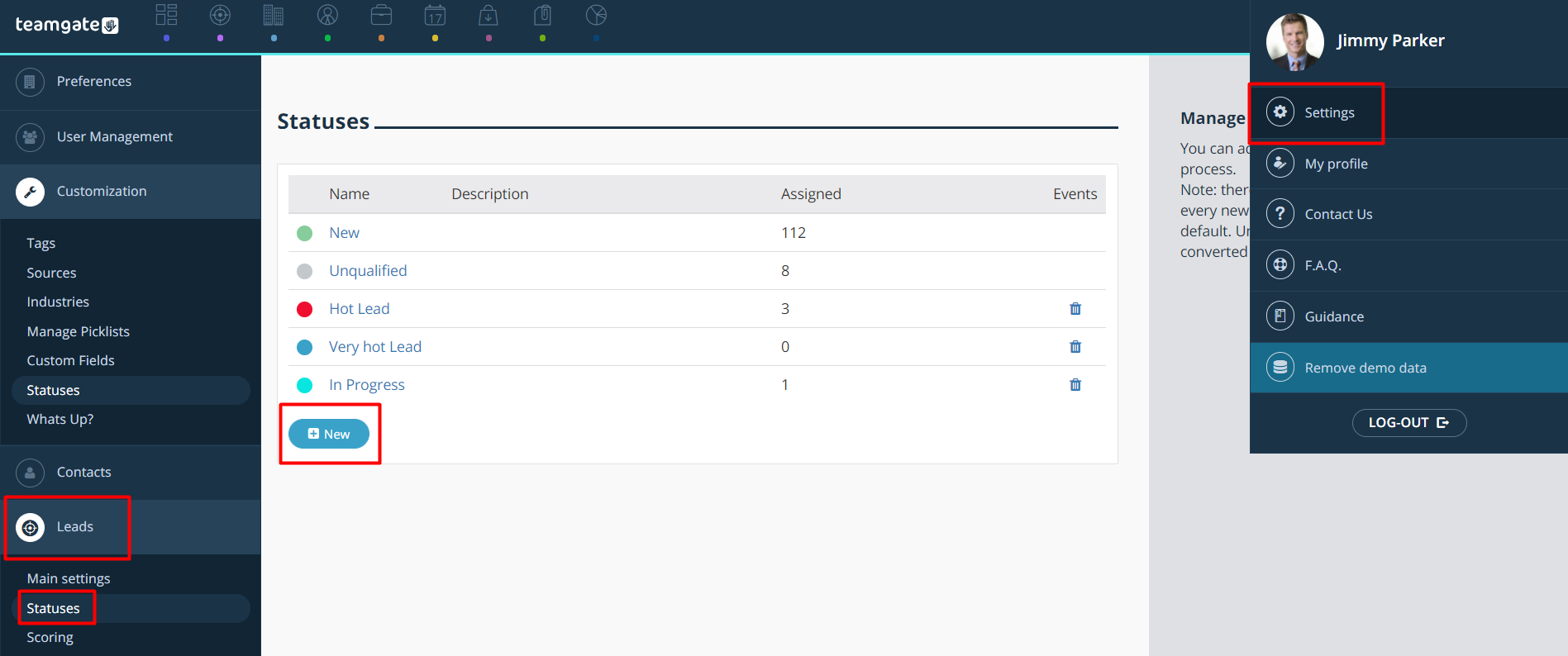Click the User Management people icon
This screenshot has width=1568, height=656.
[30, 137]
